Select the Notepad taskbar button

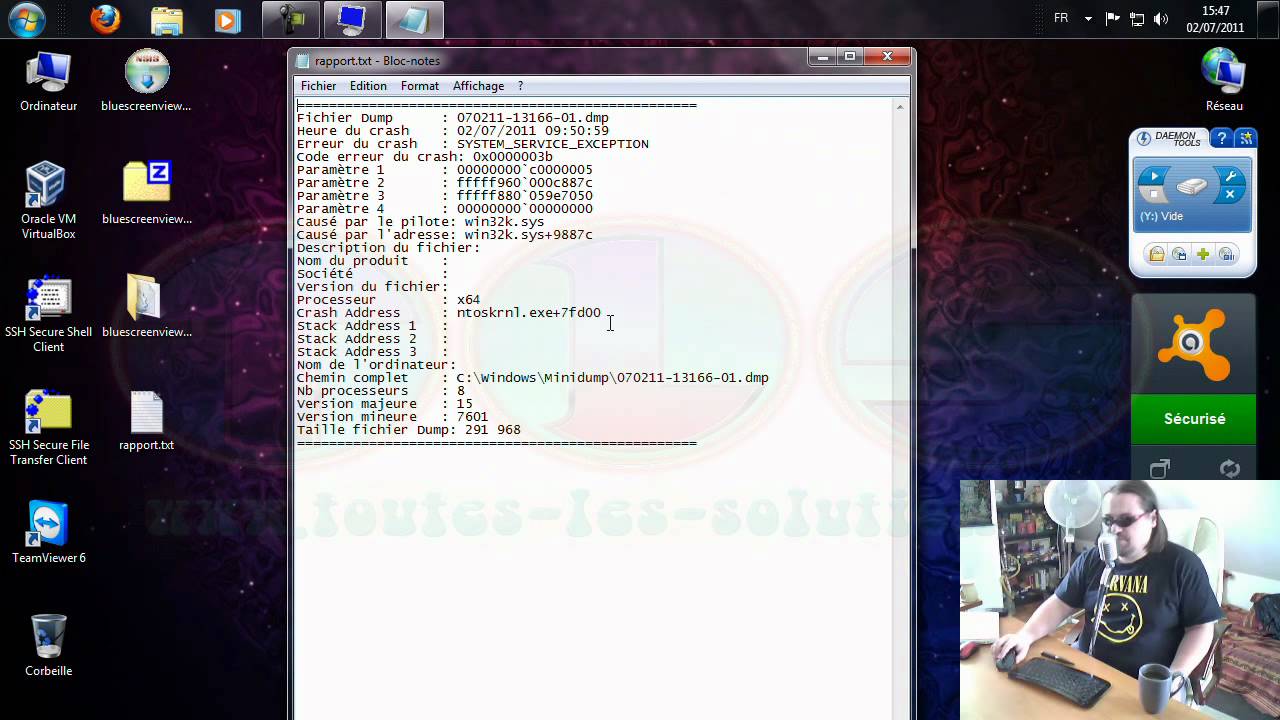(x=413, y=20)
